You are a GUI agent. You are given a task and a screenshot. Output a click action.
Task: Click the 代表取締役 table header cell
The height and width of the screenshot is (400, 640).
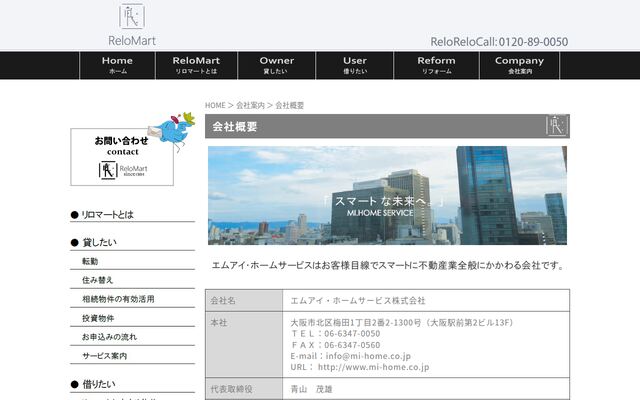pyautogui.click(x=244, y=389)
